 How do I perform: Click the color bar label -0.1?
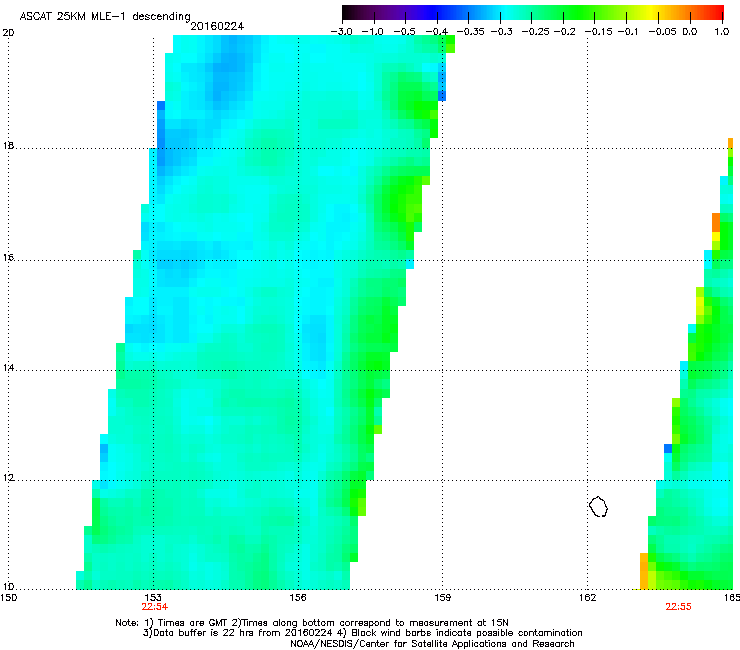pyautogui.click(x=628, y=32)
